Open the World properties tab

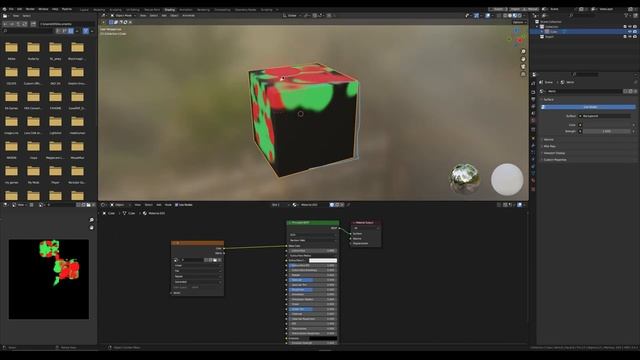533,120
